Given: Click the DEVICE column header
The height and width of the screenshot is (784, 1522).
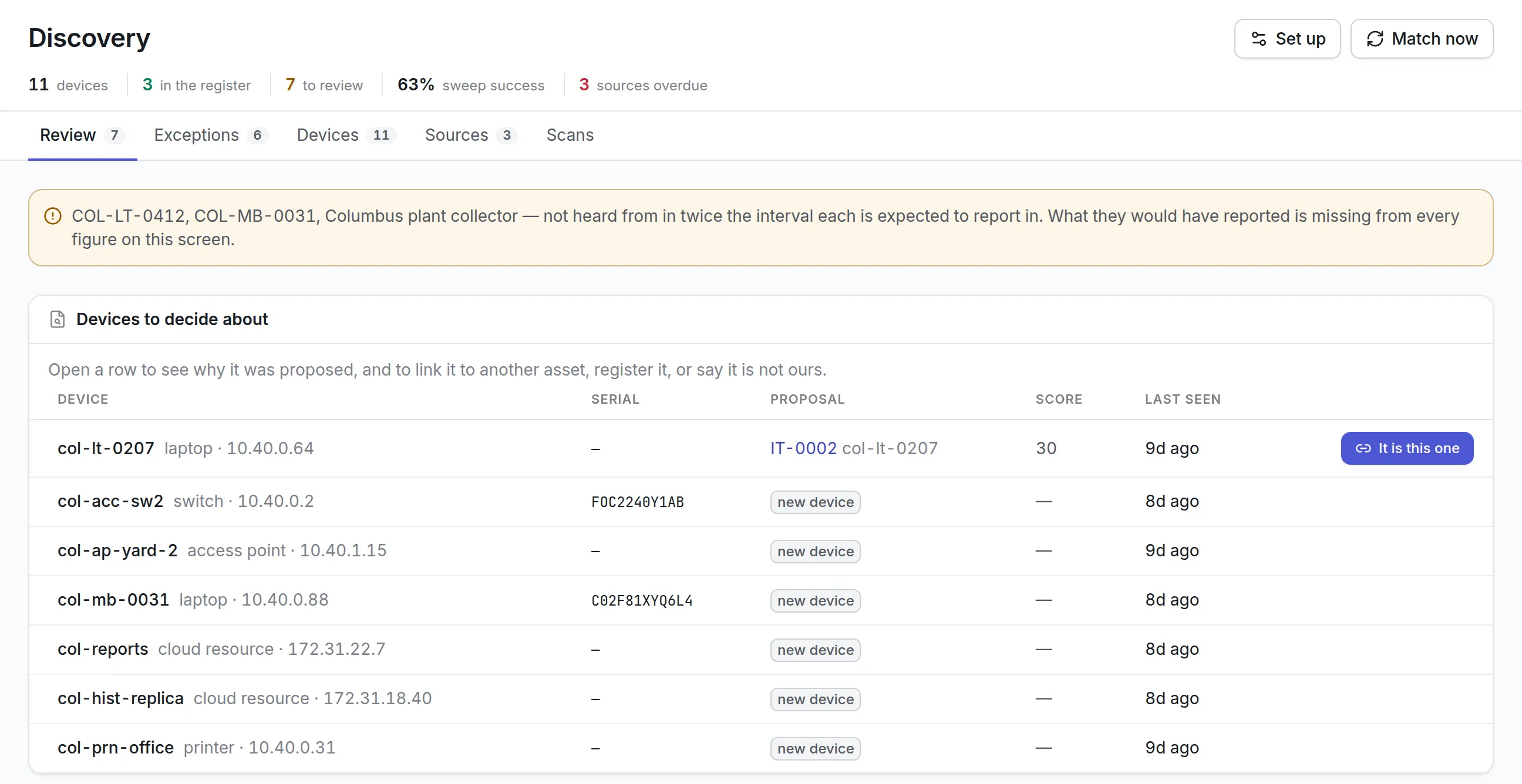Looking at the screenshot, I should [83, 400].
